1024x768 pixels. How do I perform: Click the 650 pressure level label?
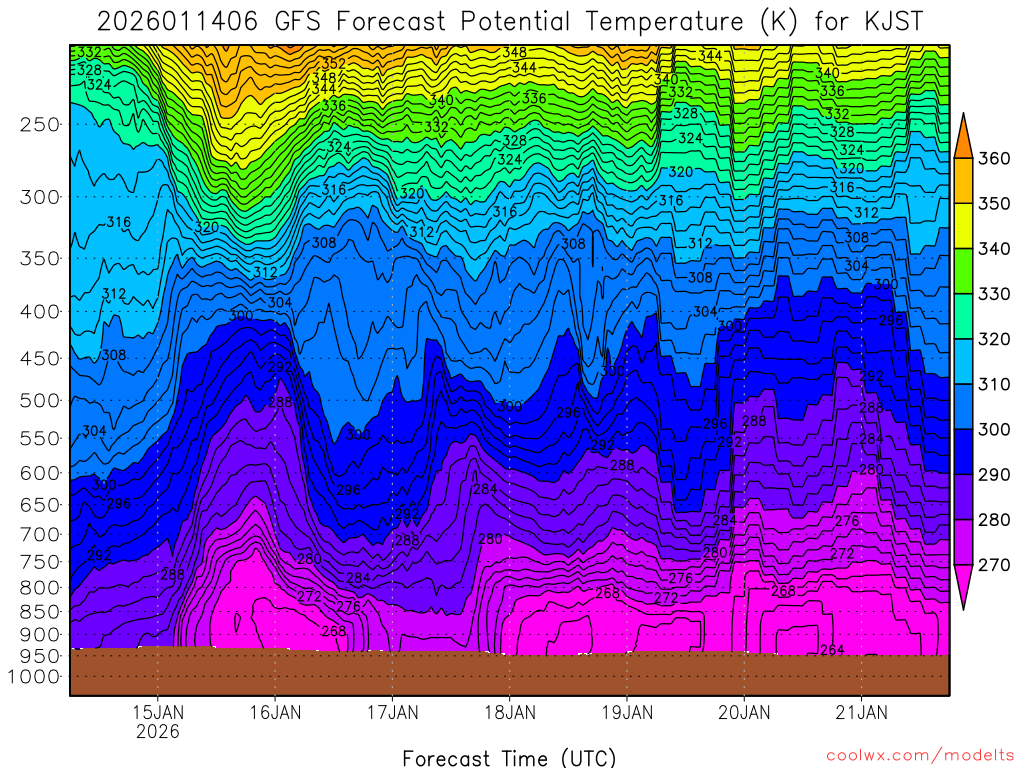(40, 505)
